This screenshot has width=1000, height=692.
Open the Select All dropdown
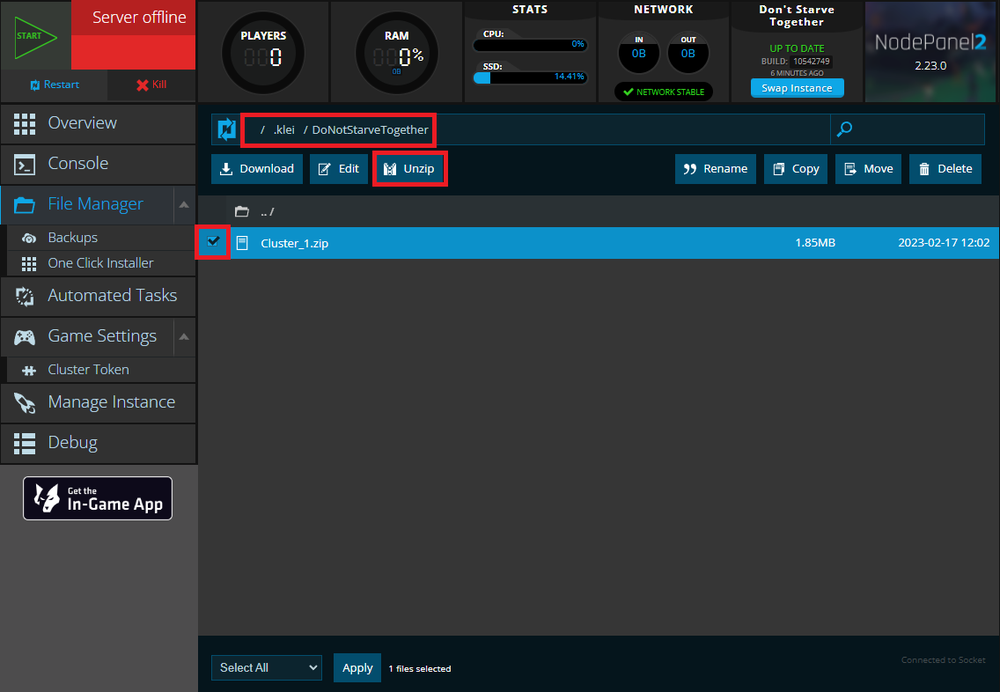pyautogui.click(x=266, y=667)
